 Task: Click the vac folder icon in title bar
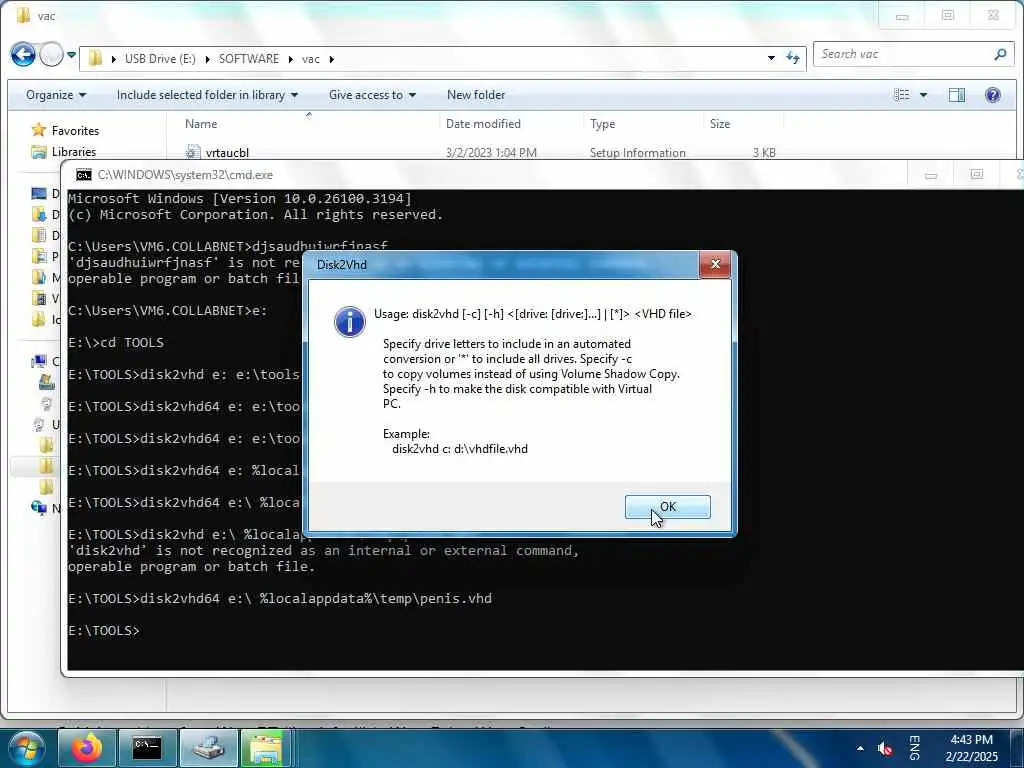click(x=24, y=15)
